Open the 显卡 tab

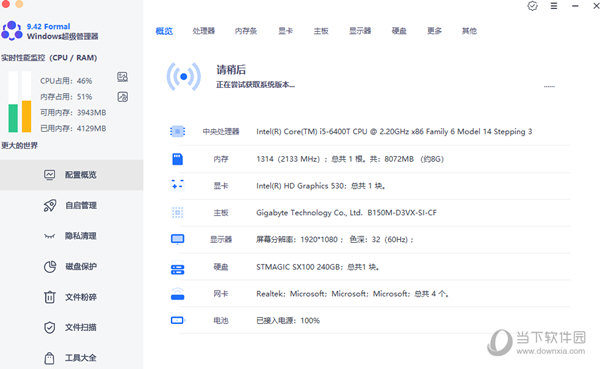pyautogui.click(x=285, y=31)
